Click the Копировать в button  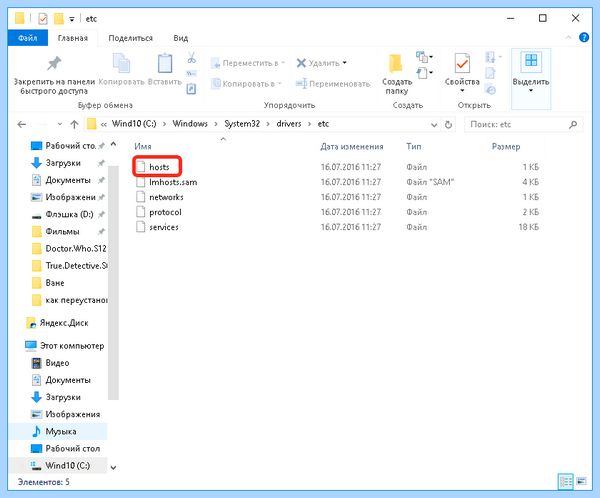246,83
